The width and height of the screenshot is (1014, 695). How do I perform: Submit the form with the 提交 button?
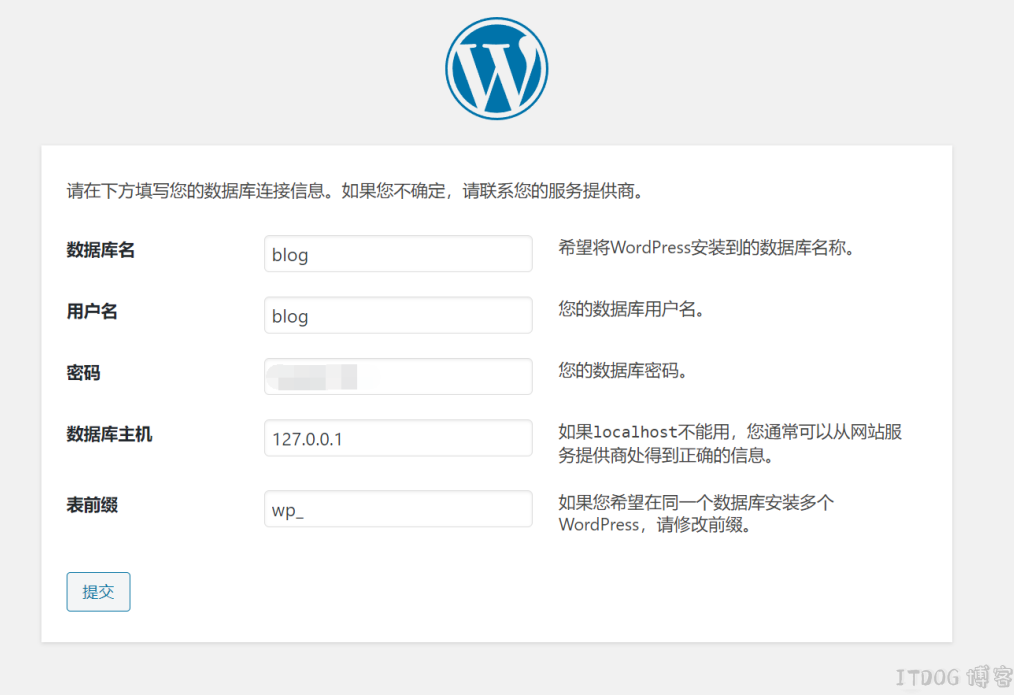tap(98, 592)
